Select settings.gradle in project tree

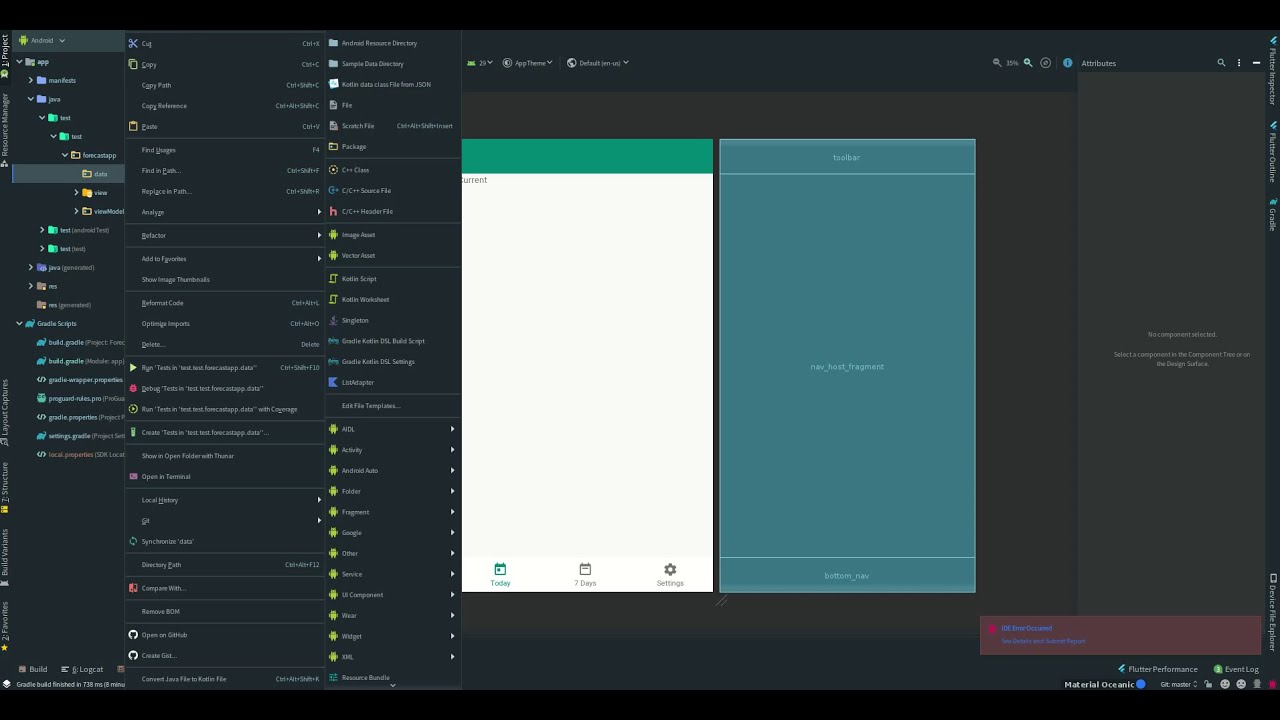(80, 436)
